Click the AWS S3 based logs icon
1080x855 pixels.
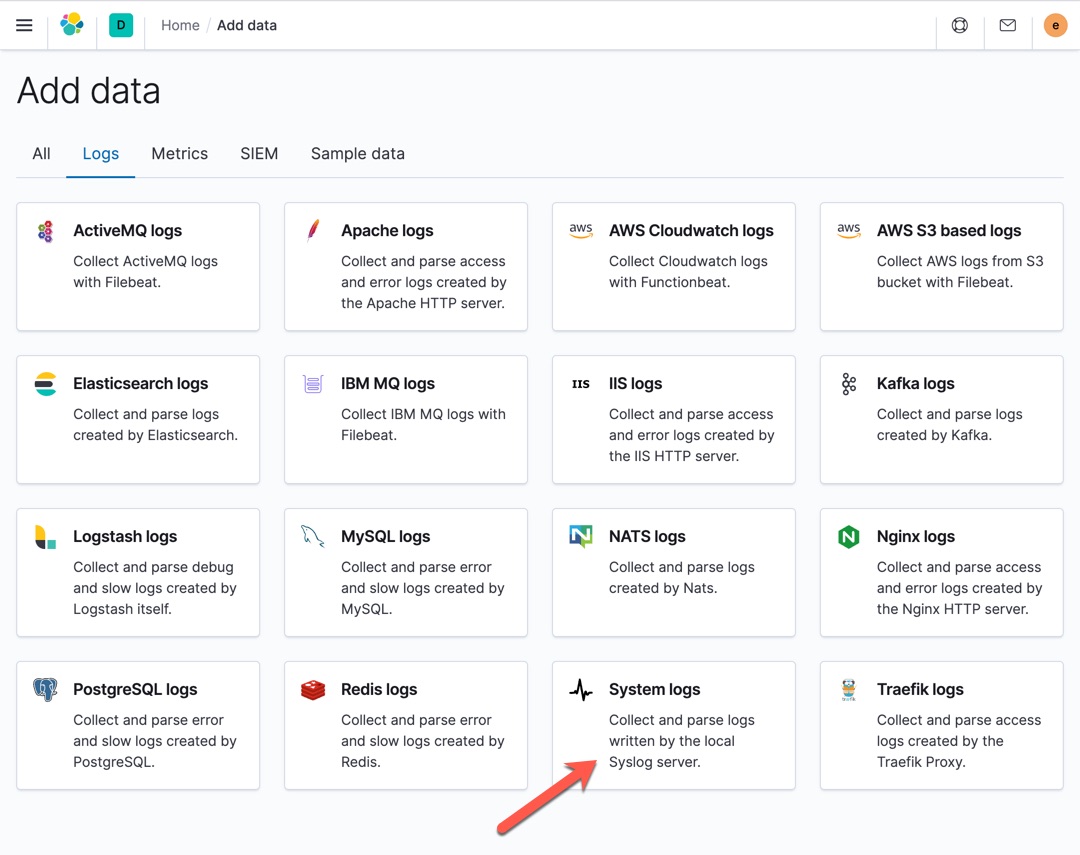pos(849,230)
